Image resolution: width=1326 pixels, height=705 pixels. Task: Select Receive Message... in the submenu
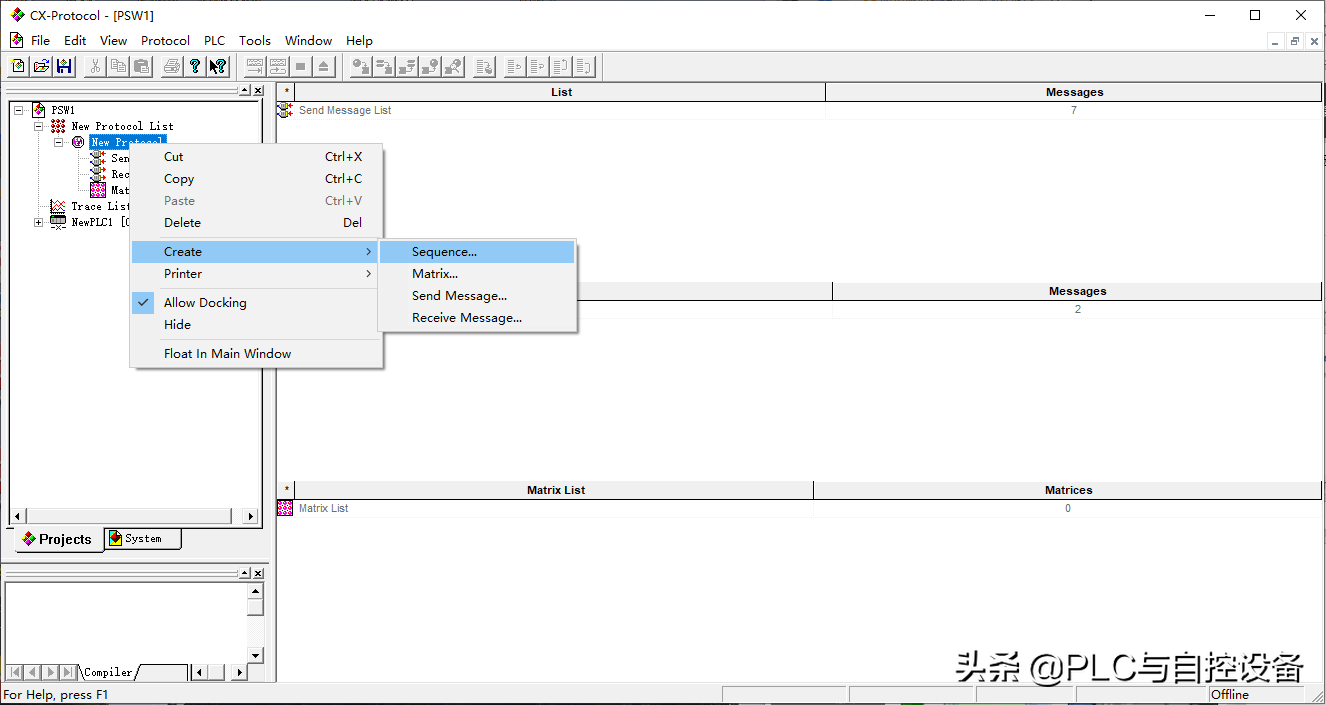click(x=477, y=318)
